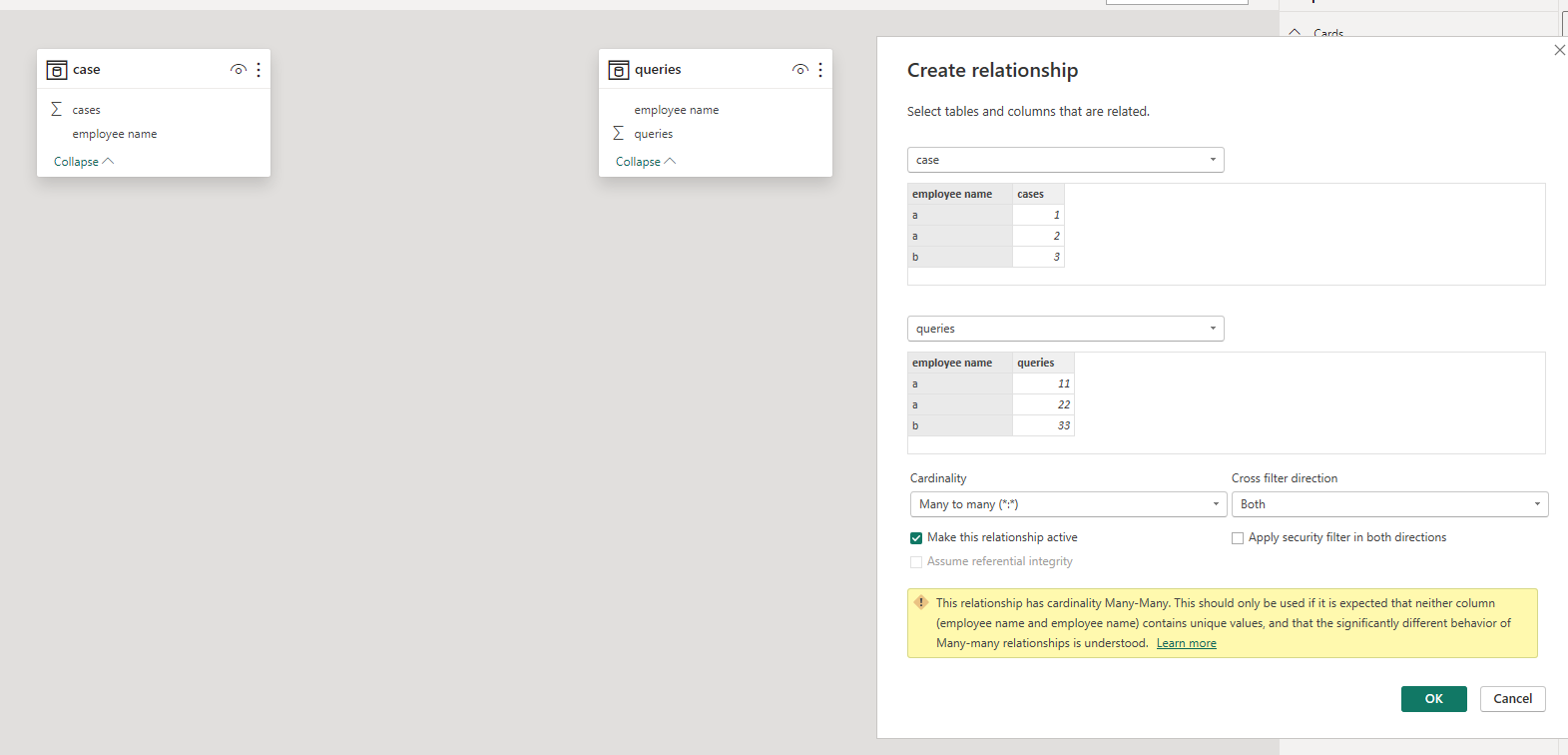Select employee name column header in queries preview
Image resolution: width=1568 pixels, height=755 pixels.
point(960,363)
